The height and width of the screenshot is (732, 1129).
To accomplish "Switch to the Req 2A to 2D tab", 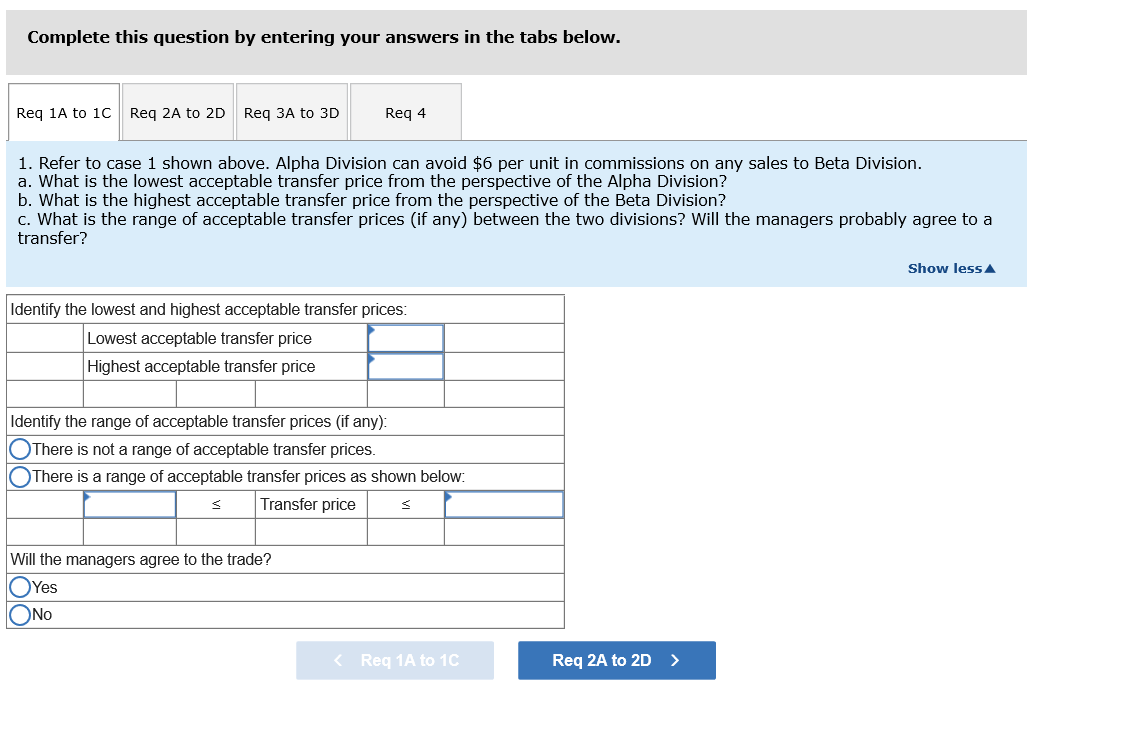I will coord(177,111).
